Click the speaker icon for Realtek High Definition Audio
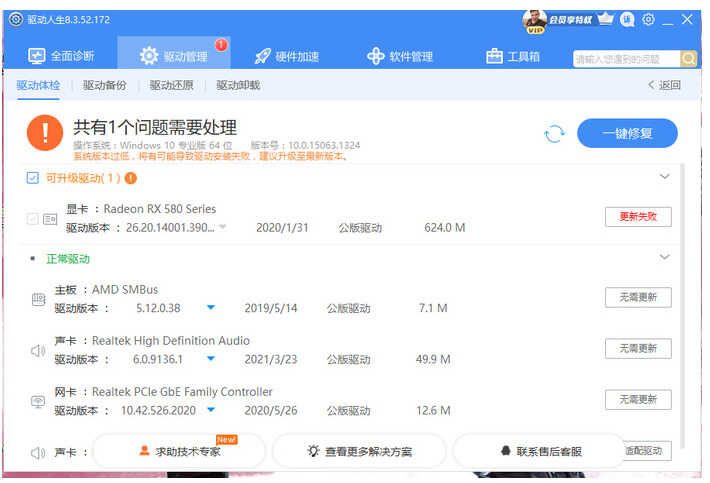 point(38,350)
